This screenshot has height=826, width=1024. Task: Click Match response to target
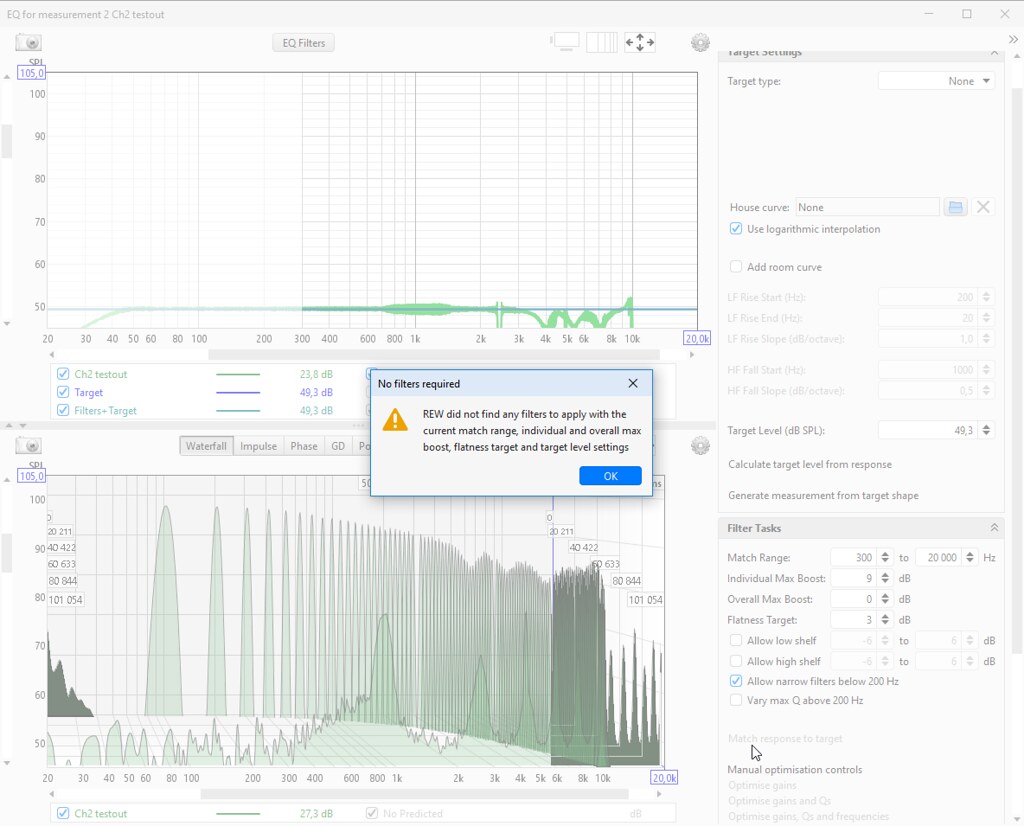785,739
